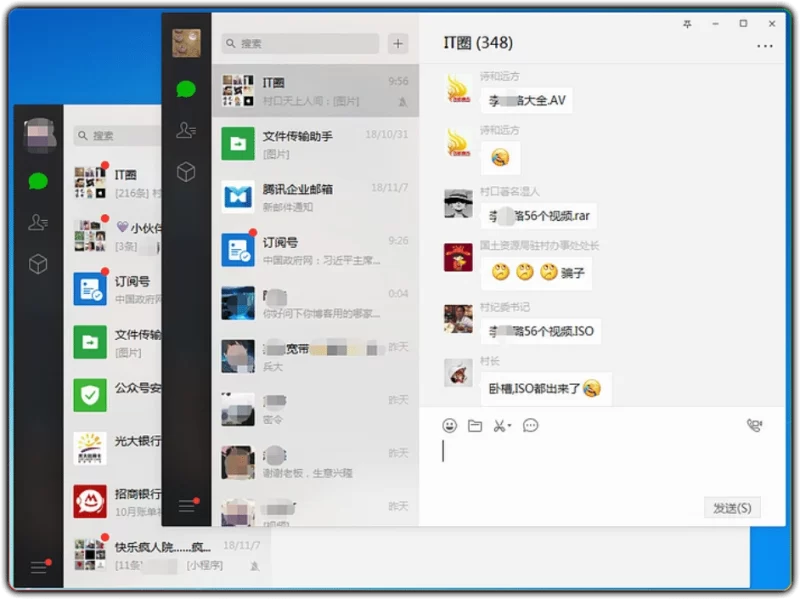Click + to open the new chat menu

pos(398,43)
